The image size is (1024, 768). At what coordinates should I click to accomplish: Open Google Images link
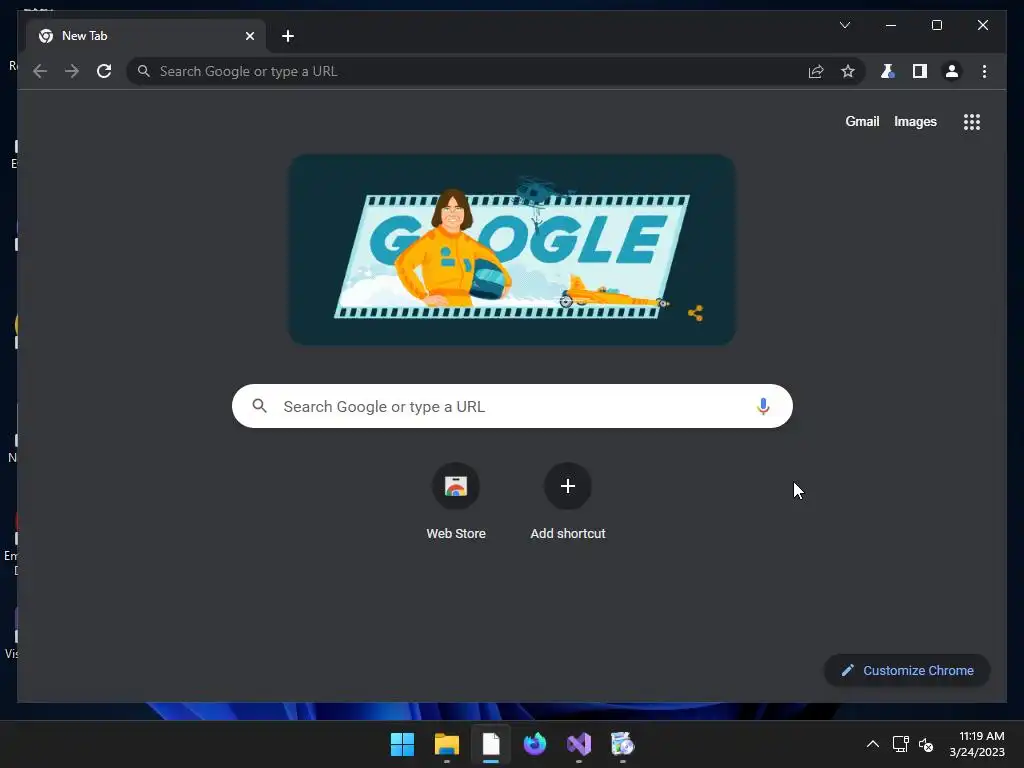coord(915,121)
